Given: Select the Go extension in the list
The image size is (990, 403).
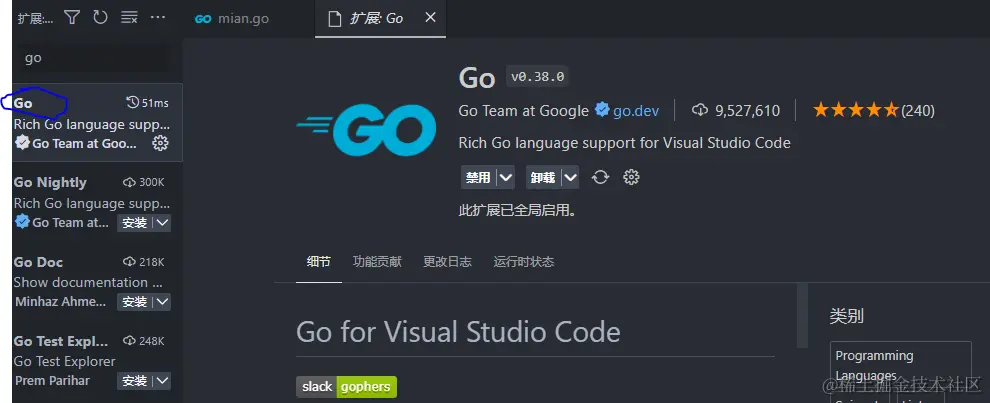Looking at the screenshot, I should tap(98, 123).
